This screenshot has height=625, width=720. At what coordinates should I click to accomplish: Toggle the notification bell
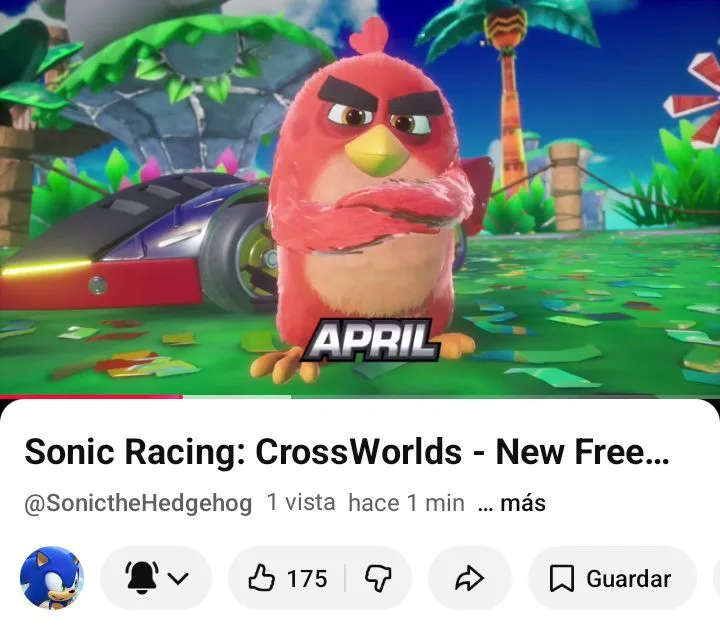point(142,575)
